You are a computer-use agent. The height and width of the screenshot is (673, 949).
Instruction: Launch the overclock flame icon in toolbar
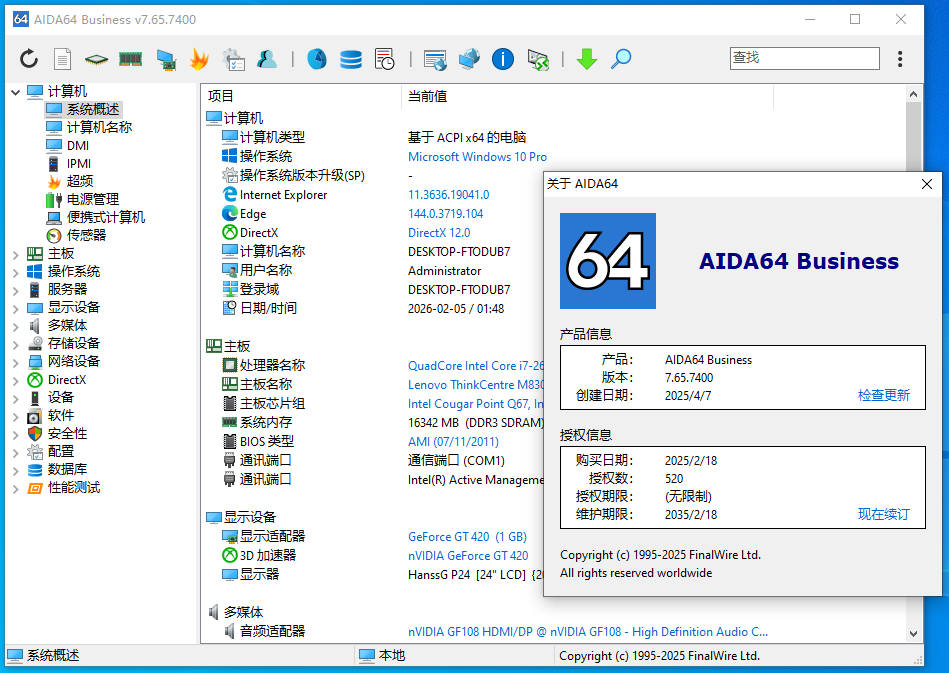pos(199,59)
